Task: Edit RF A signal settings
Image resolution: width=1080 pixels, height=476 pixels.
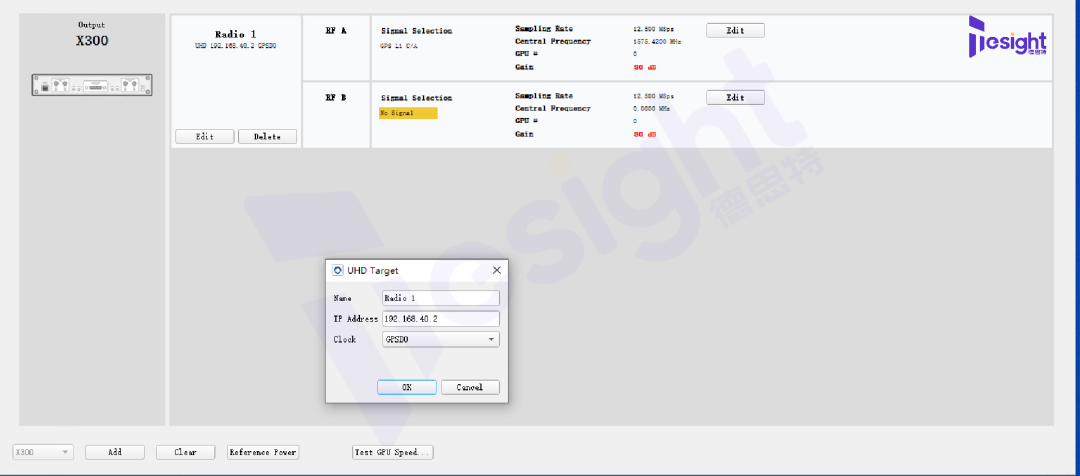Action: coord(735,30)
